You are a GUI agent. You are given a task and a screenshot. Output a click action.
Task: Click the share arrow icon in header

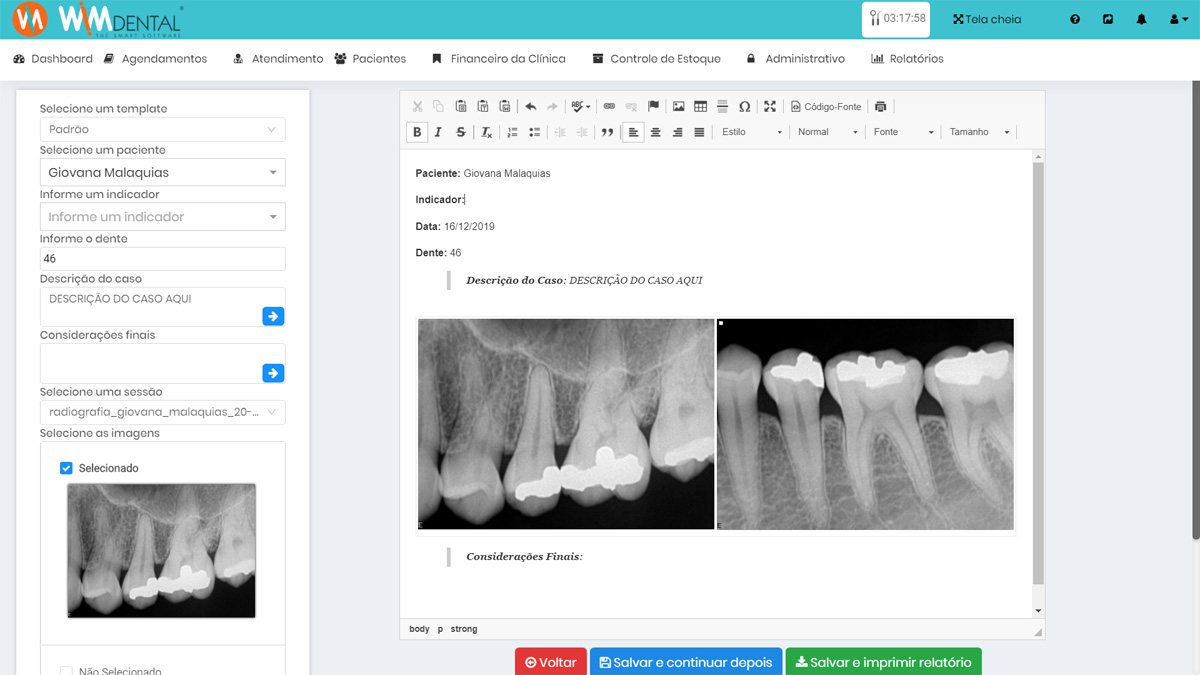click(1108, 19)
